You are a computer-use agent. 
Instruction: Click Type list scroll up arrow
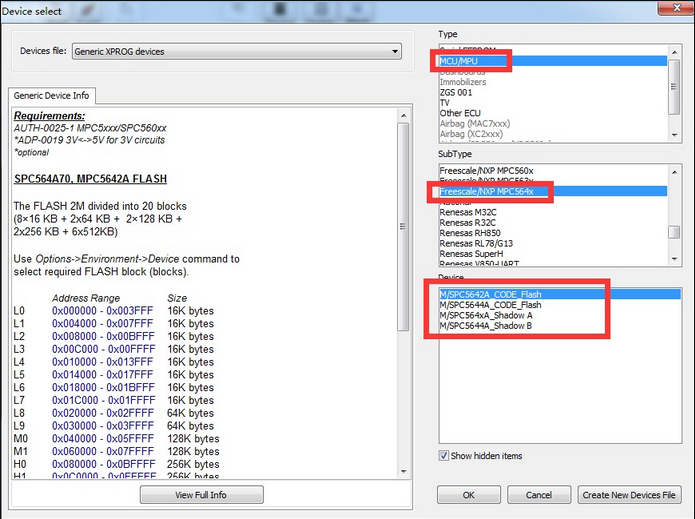pos(674,52)
